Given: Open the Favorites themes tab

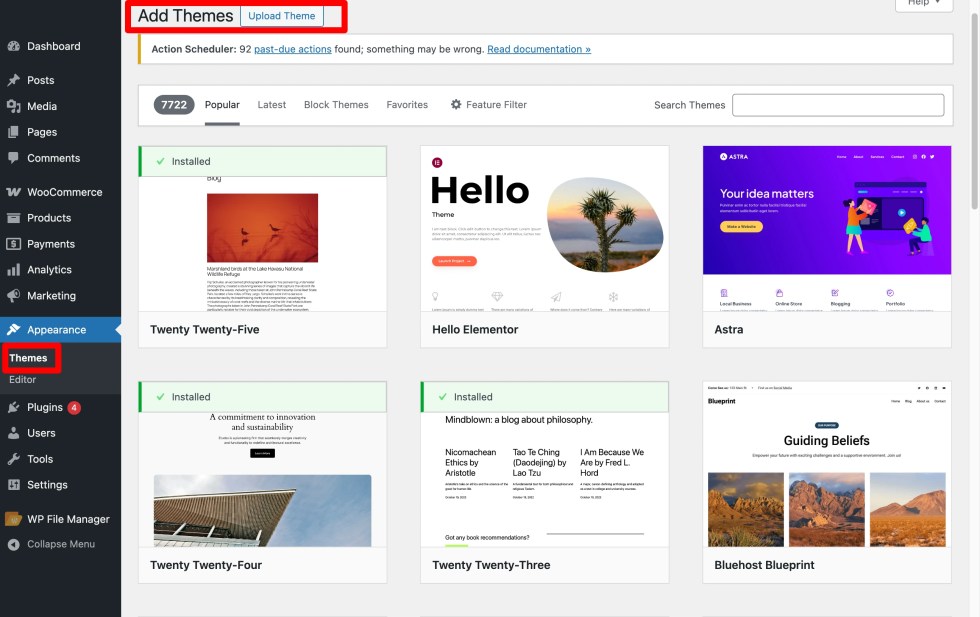Looking at the screenshot, I should [407, 105].
